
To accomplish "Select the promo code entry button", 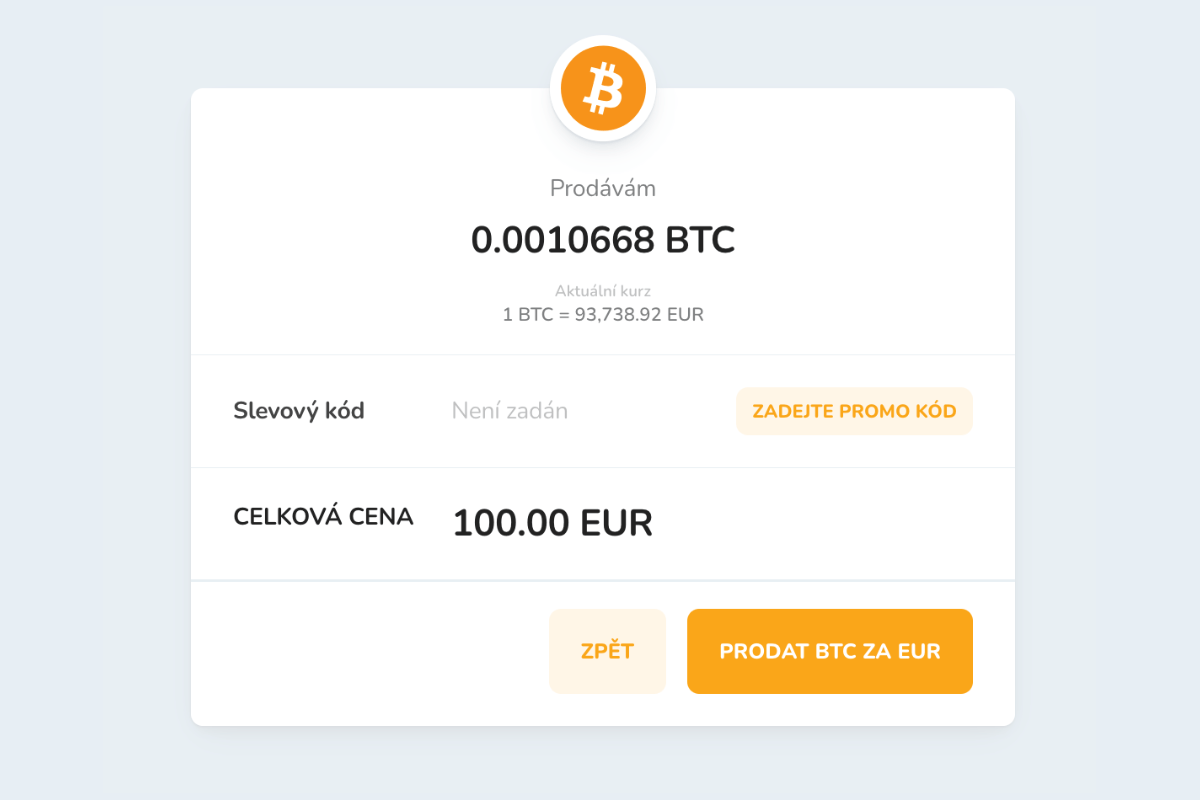I will click(x=854, y=411).
